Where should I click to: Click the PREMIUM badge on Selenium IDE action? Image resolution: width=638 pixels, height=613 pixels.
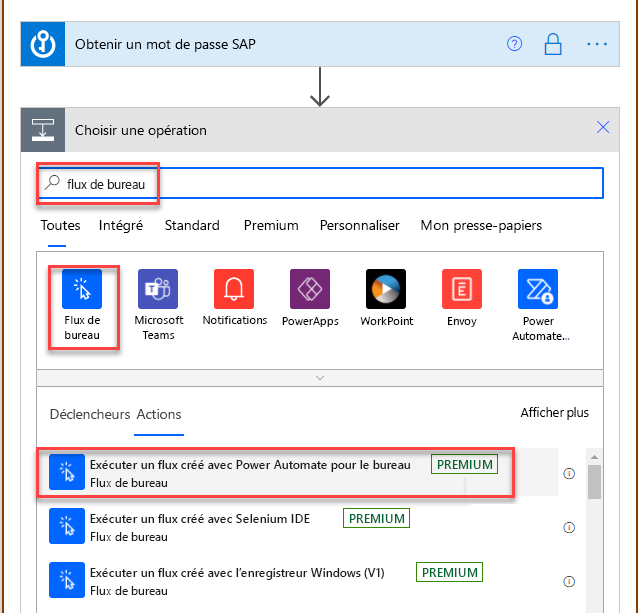click(376, 518)
